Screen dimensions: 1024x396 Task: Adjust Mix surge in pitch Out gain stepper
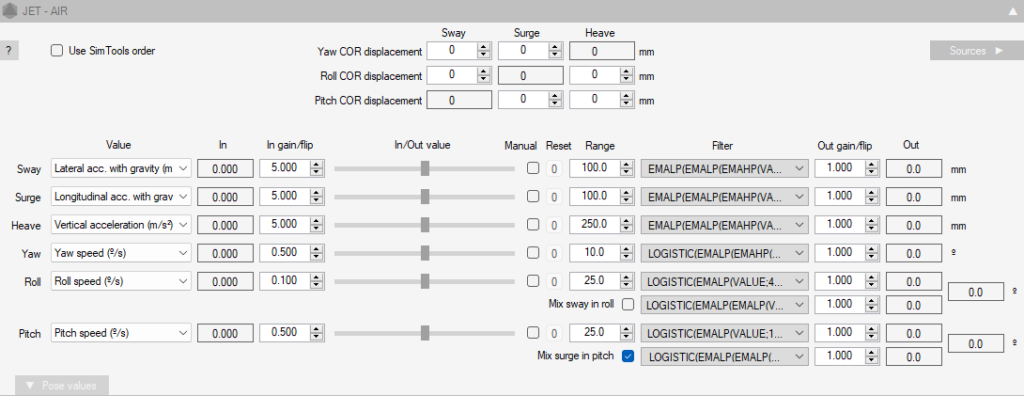pos(872,356)
